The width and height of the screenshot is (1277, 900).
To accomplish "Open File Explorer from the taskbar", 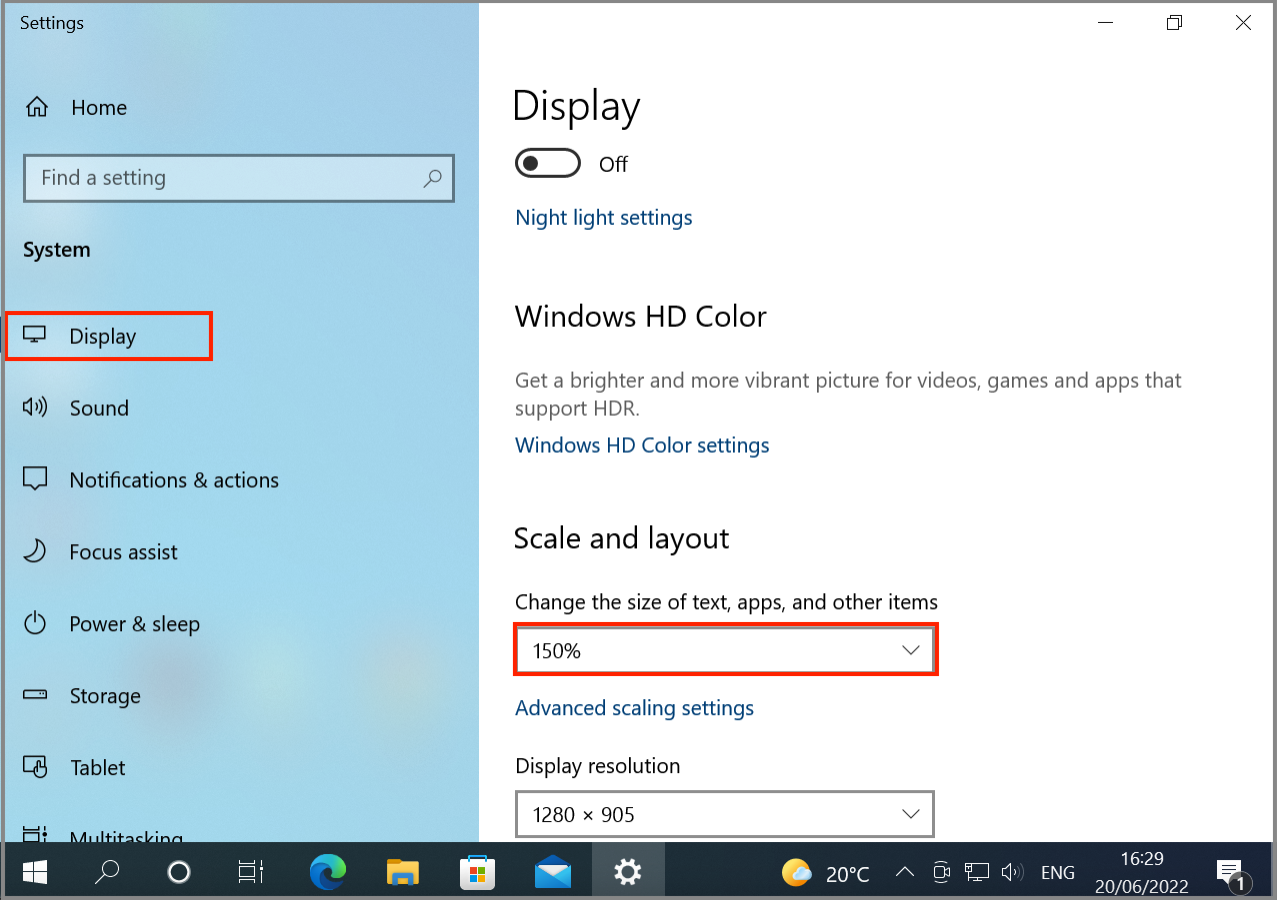I will tap(402, 873).
